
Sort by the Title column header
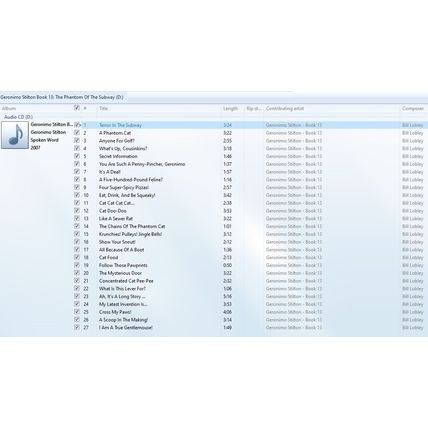pyautogui.click(x=103, y=108)
